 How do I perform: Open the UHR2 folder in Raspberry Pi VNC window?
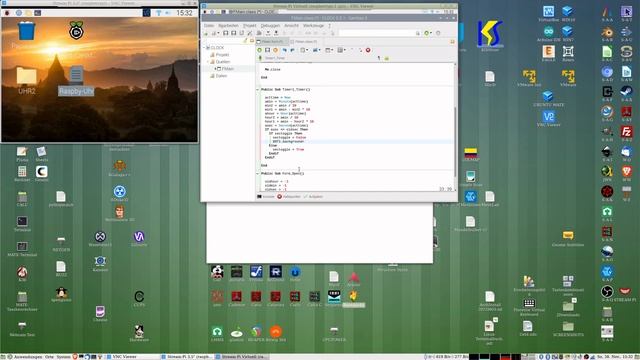[27, 81]
